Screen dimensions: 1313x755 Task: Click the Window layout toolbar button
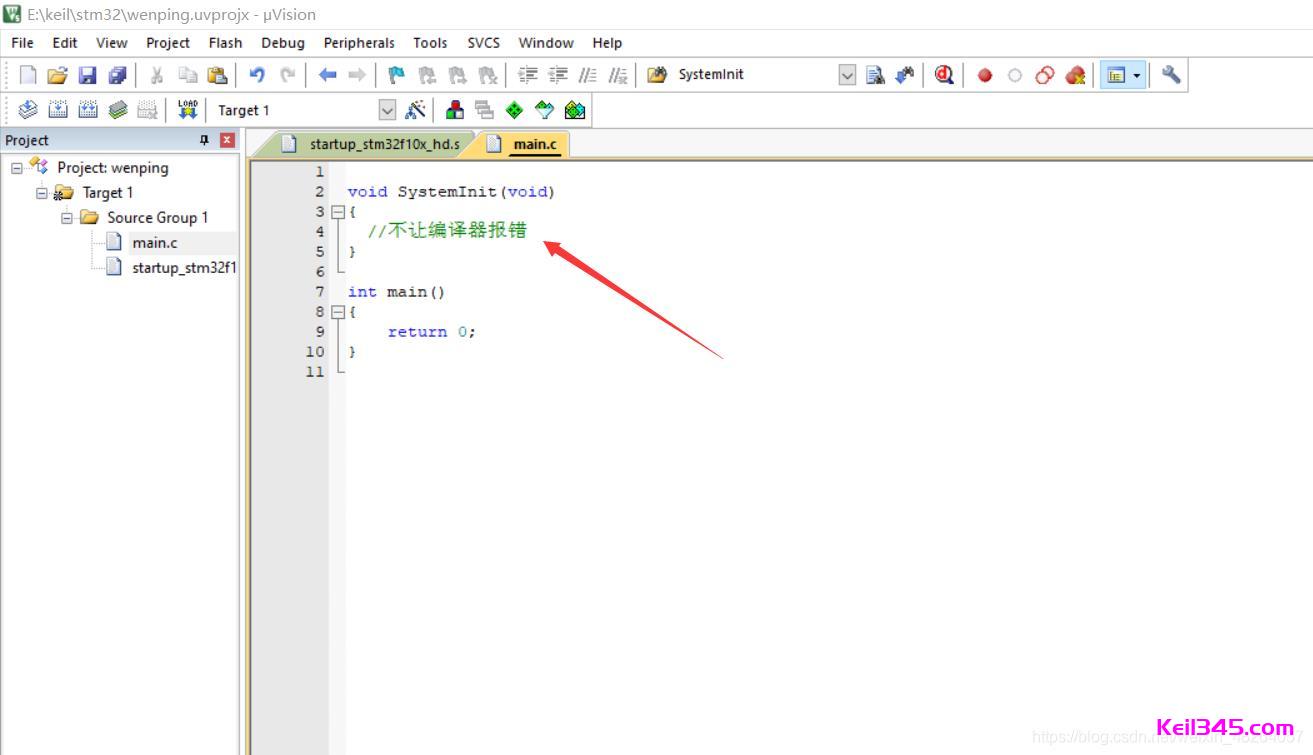coord(1116,75)
